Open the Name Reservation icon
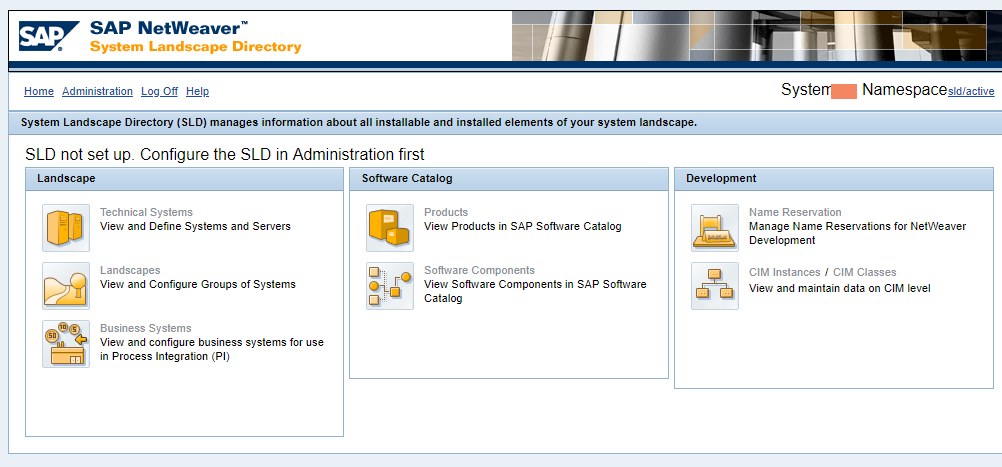Image resolution: width=1002 pixels, height=467 pixels. pyautogui.click(x=715, y=228)
